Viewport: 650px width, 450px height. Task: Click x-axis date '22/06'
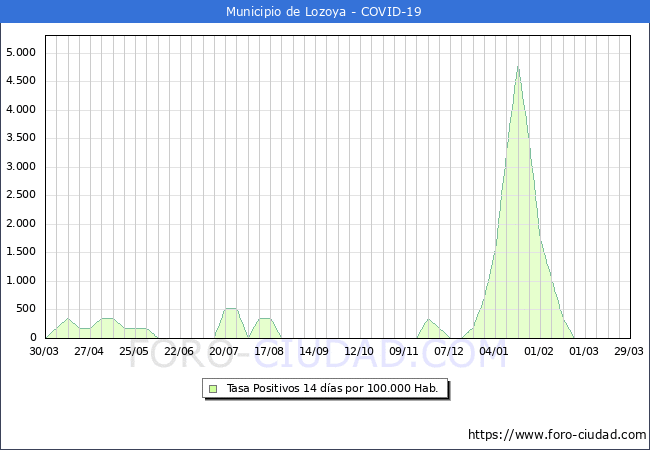pos(179,351)
